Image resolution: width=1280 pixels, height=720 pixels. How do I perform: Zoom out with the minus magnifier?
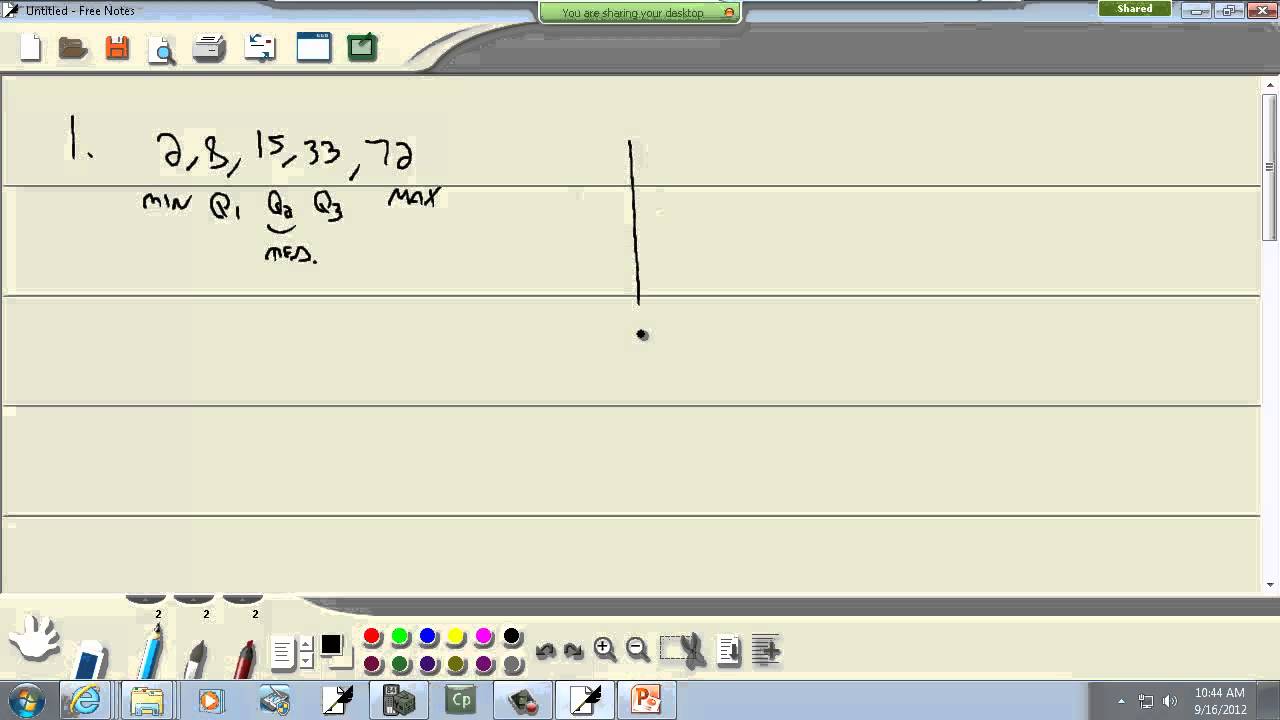(637, 649)
